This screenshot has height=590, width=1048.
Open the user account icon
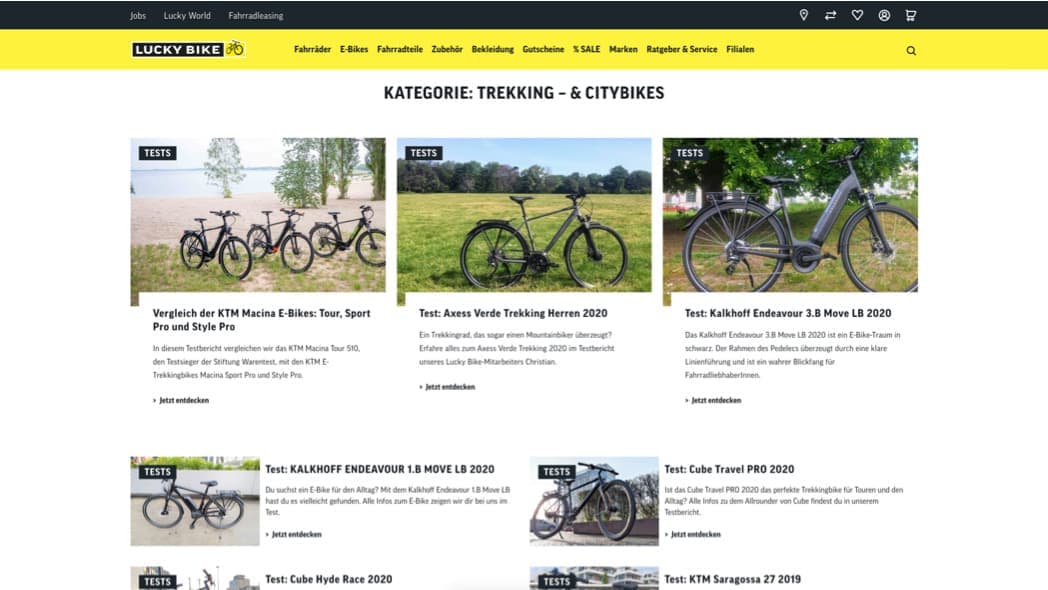pyautogui.click(x=884, y=15)
